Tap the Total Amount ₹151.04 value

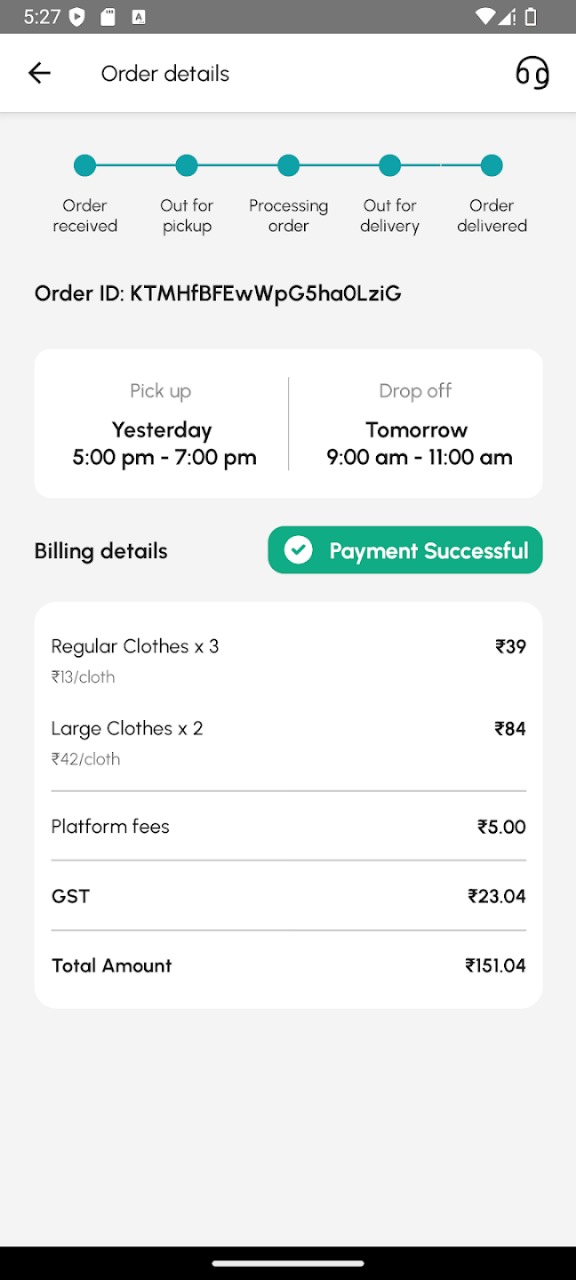(495, 965)
